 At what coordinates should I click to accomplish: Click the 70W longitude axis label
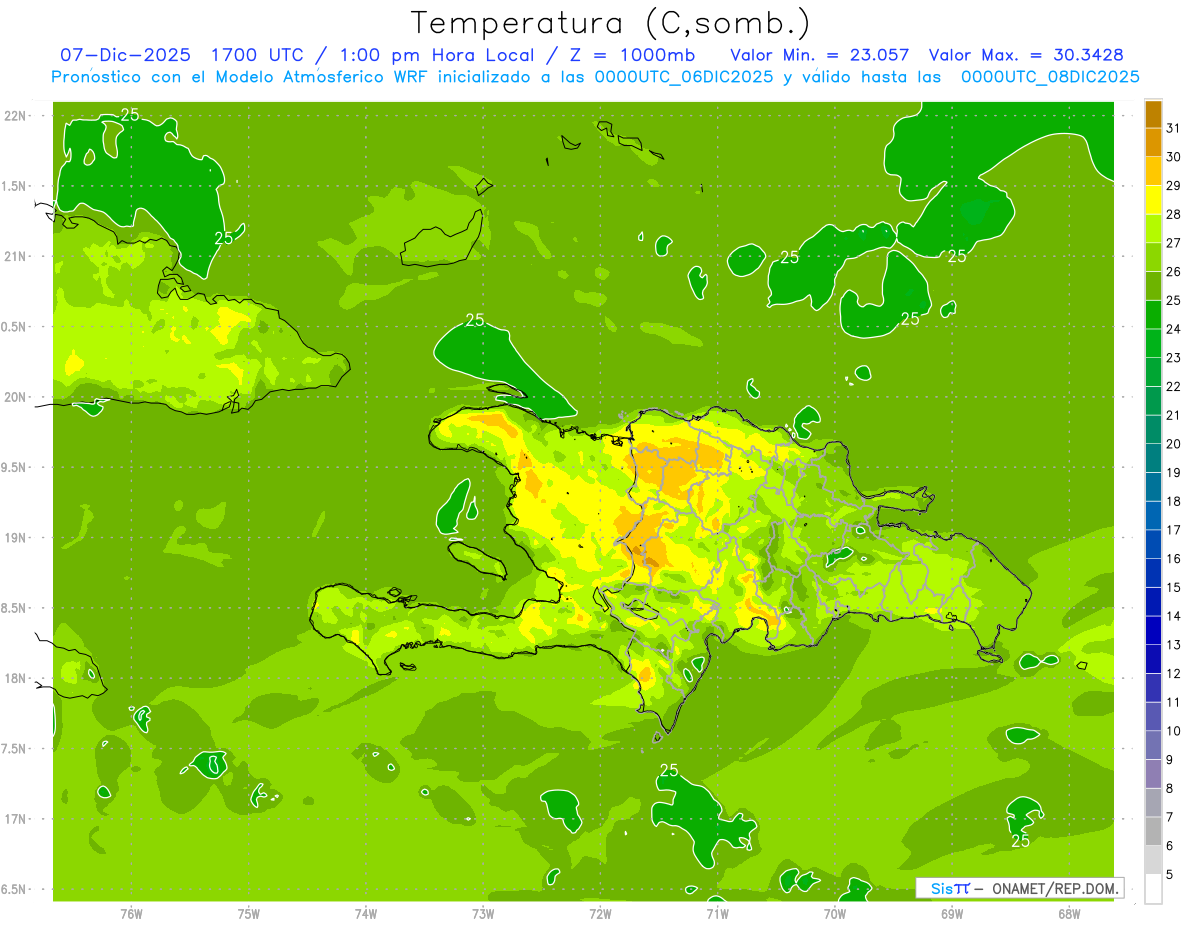coord(835,913)
